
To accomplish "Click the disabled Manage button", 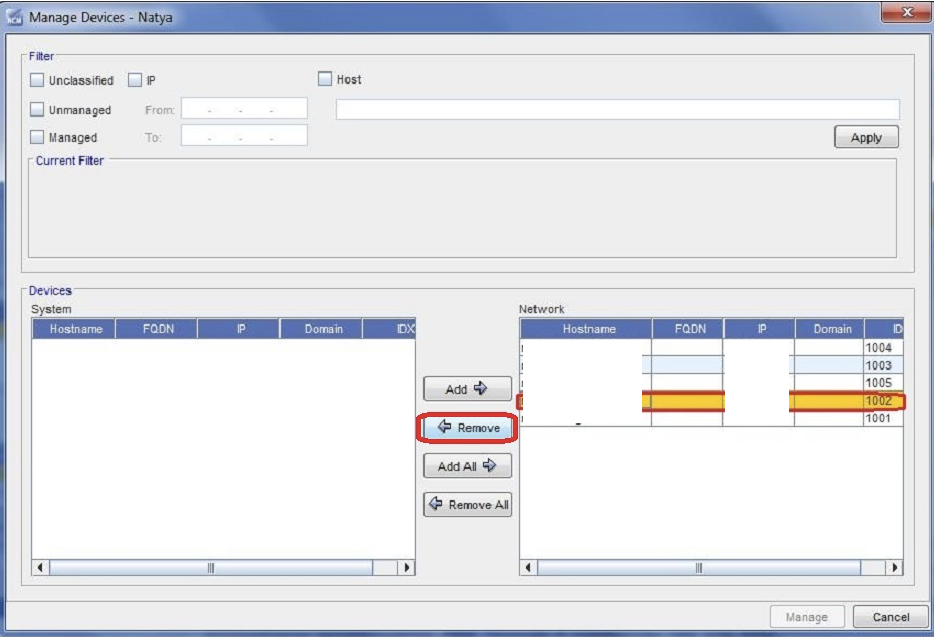I will 807,617.
